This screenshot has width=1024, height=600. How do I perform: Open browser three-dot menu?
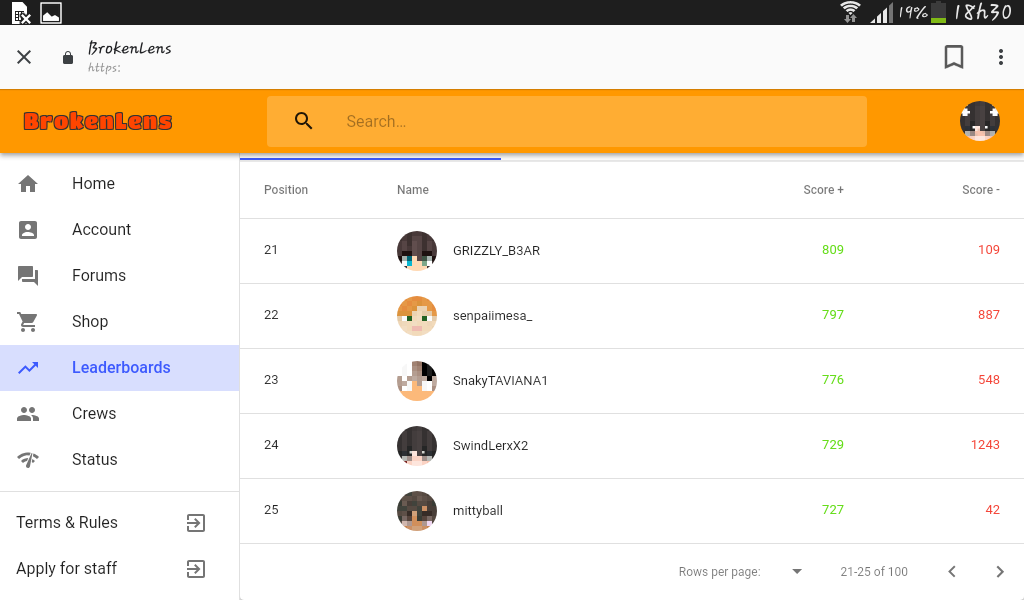(1000, 57)
